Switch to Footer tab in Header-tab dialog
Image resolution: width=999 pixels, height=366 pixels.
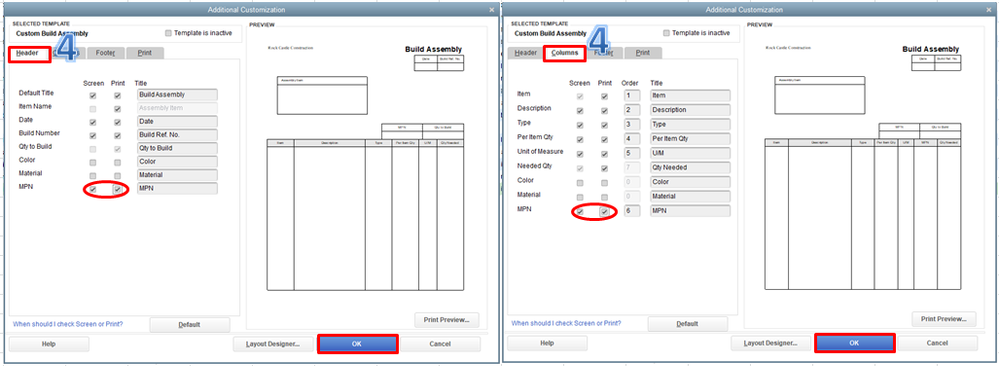click(106, 53)
